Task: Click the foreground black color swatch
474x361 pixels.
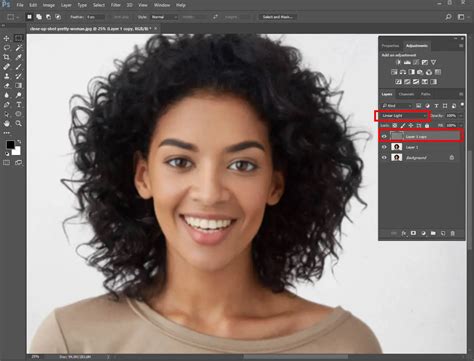Action: (10, 145)
